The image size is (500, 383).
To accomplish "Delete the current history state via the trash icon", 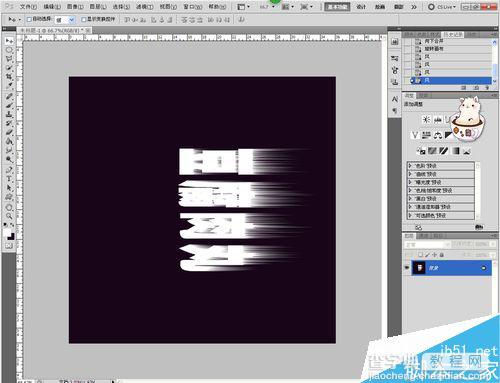I will tap(487, 88).
